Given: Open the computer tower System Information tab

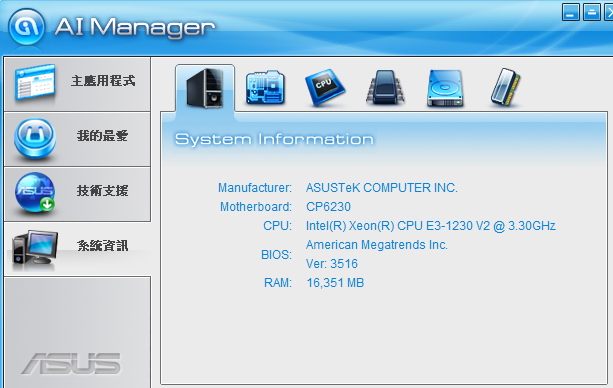Looking at the screenshot, I should point(205,88).
